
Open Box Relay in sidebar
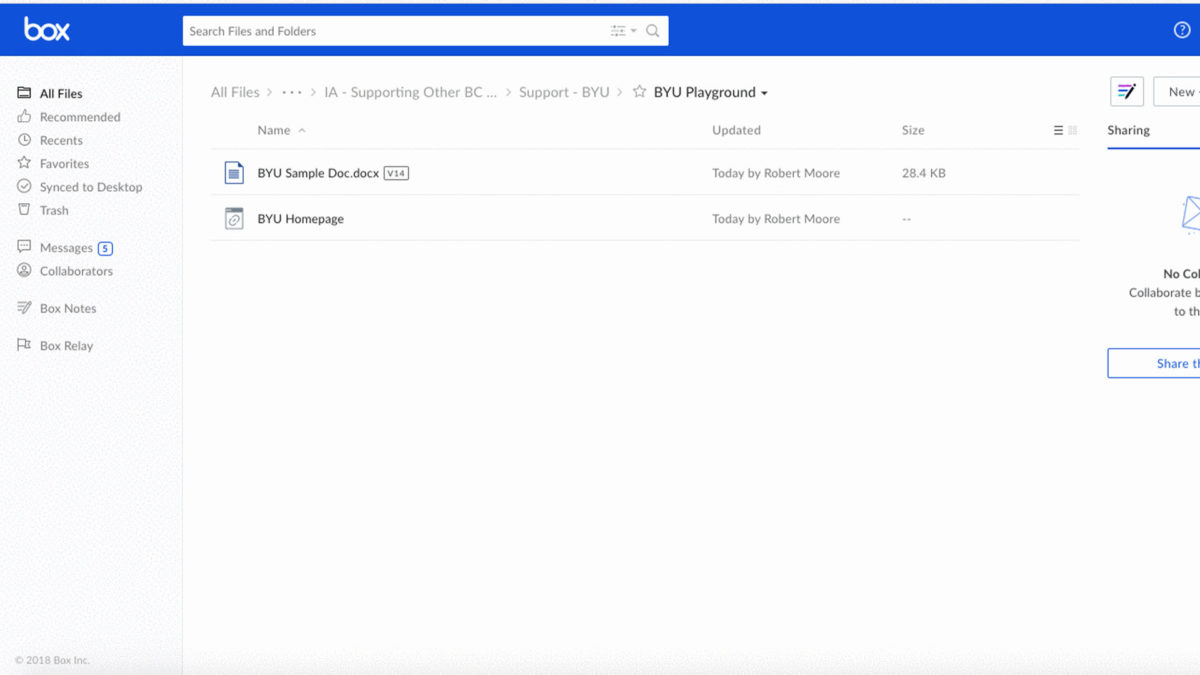tap(66, 346)
